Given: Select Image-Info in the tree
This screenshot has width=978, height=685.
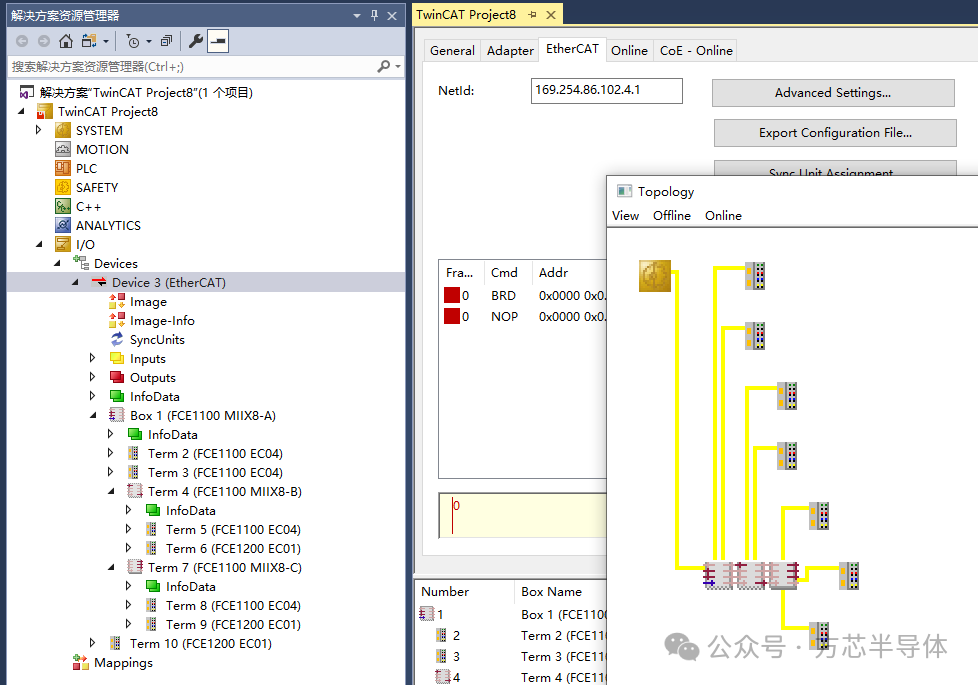Looking at the screenshot, I should (162, 321).
